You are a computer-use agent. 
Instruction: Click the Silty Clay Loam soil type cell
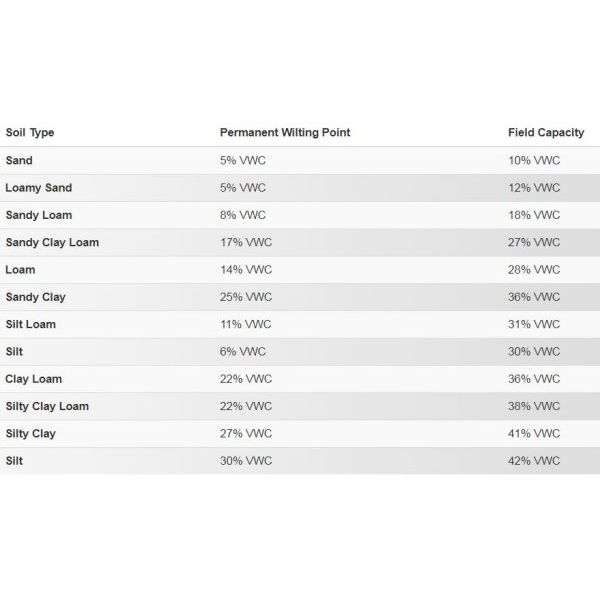tap(47, 406)
